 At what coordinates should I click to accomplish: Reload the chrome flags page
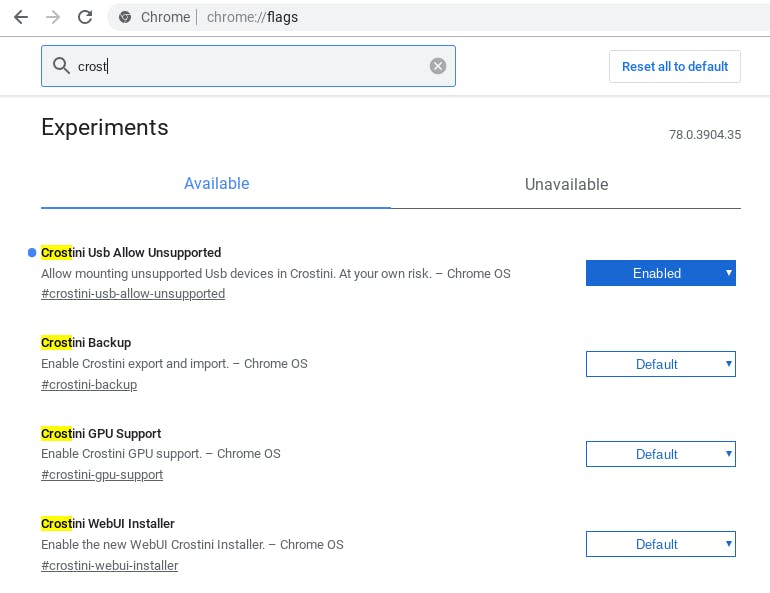[85, 17]
